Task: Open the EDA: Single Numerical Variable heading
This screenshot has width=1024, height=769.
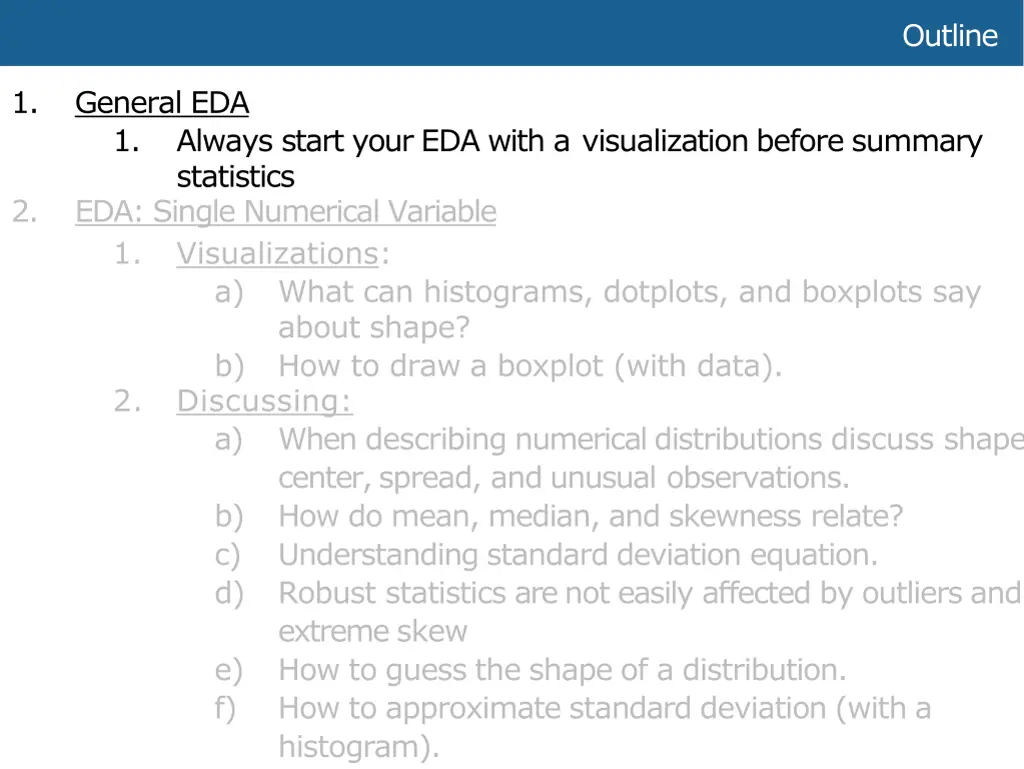Action: click(x=285, y=212)
